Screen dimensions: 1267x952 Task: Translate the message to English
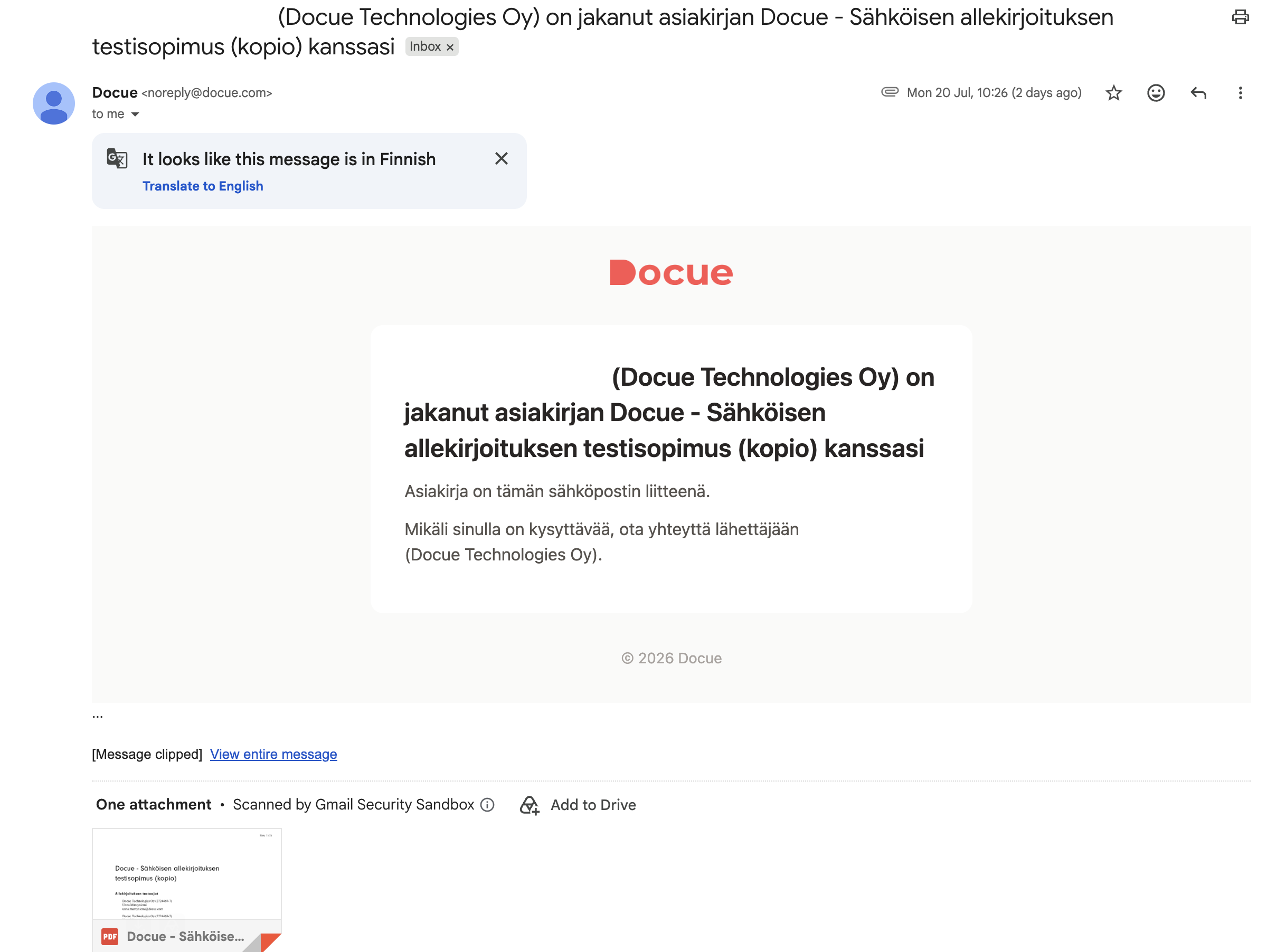point(203,186)
